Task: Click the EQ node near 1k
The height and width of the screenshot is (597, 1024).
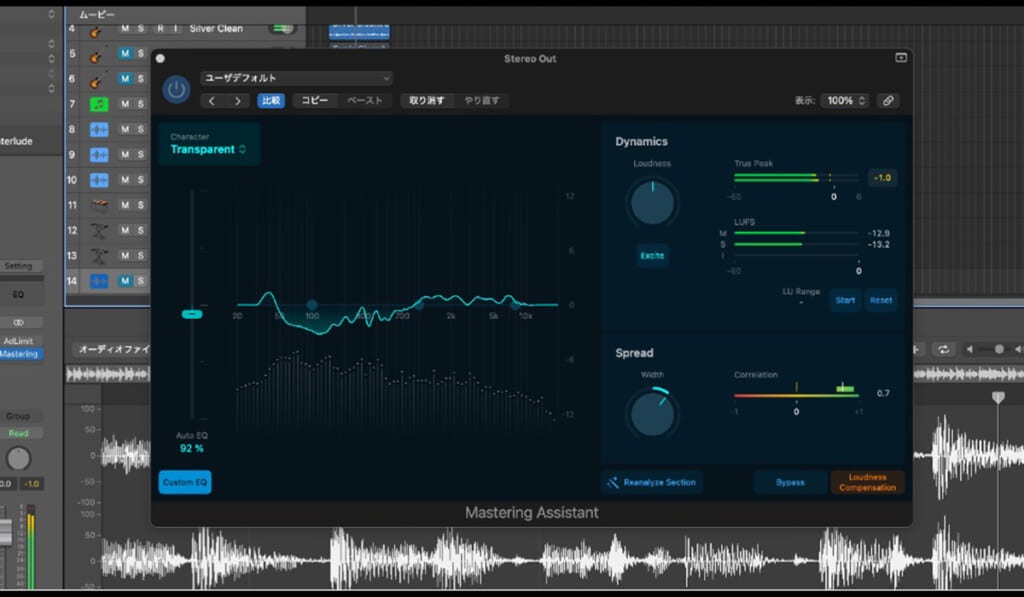Action: tap(419, 304)
